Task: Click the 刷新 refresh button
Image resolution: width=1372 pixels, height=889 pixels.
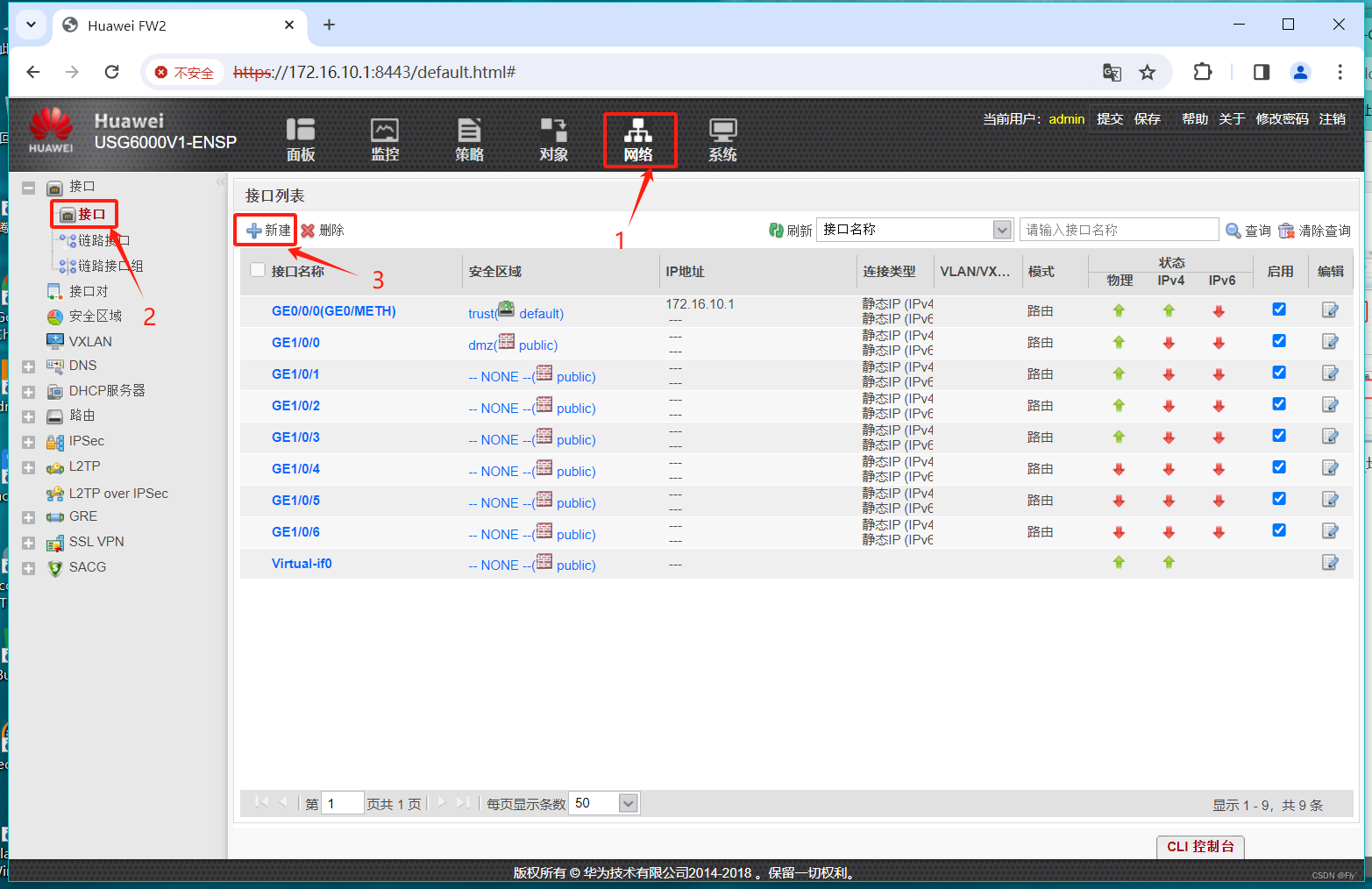Action: click(x=790, y=230)
